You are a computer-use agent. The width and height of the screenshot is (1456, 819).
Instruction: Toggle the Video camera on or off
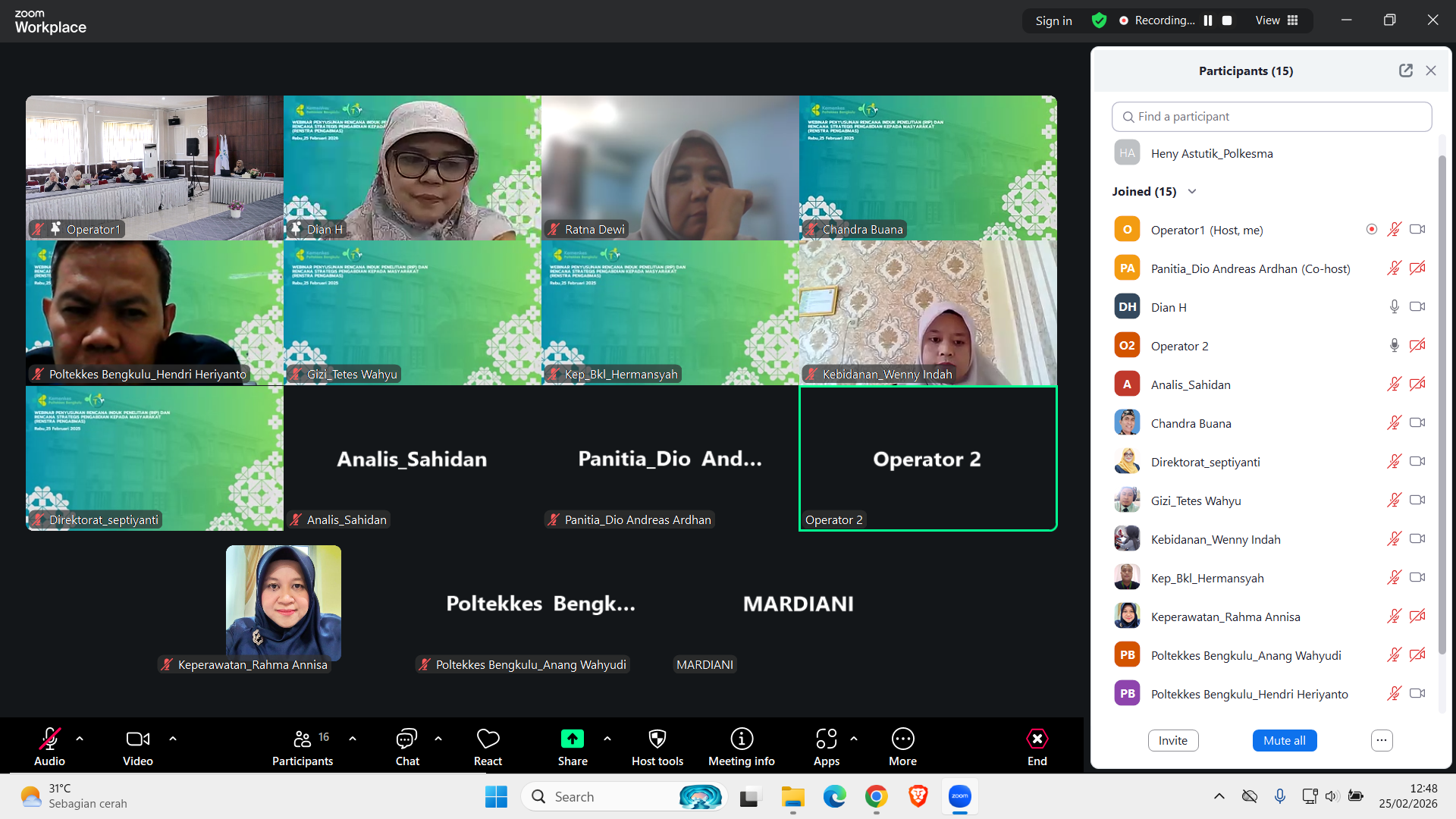pyautogui.click(x=138, y=748)
